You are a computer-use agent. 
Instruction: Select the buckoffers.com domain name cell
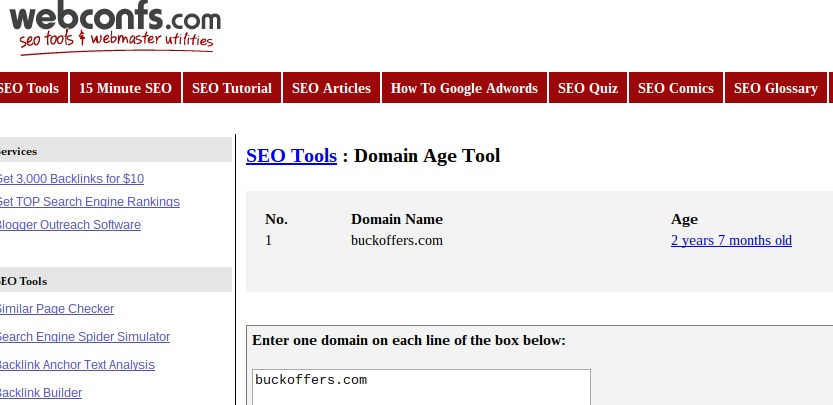coord(397,240)
